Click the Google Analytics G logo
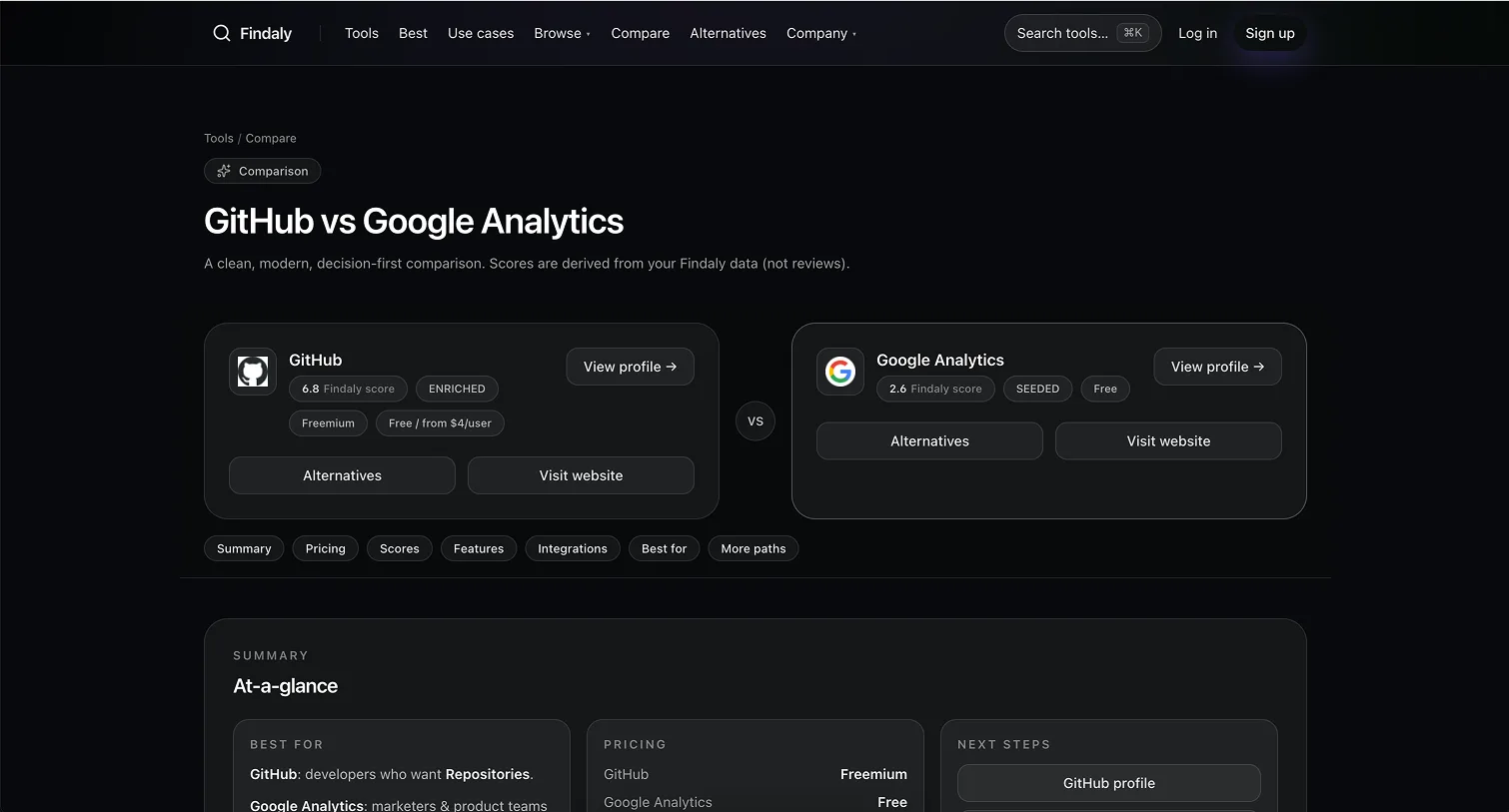 (x=840, y=372)
